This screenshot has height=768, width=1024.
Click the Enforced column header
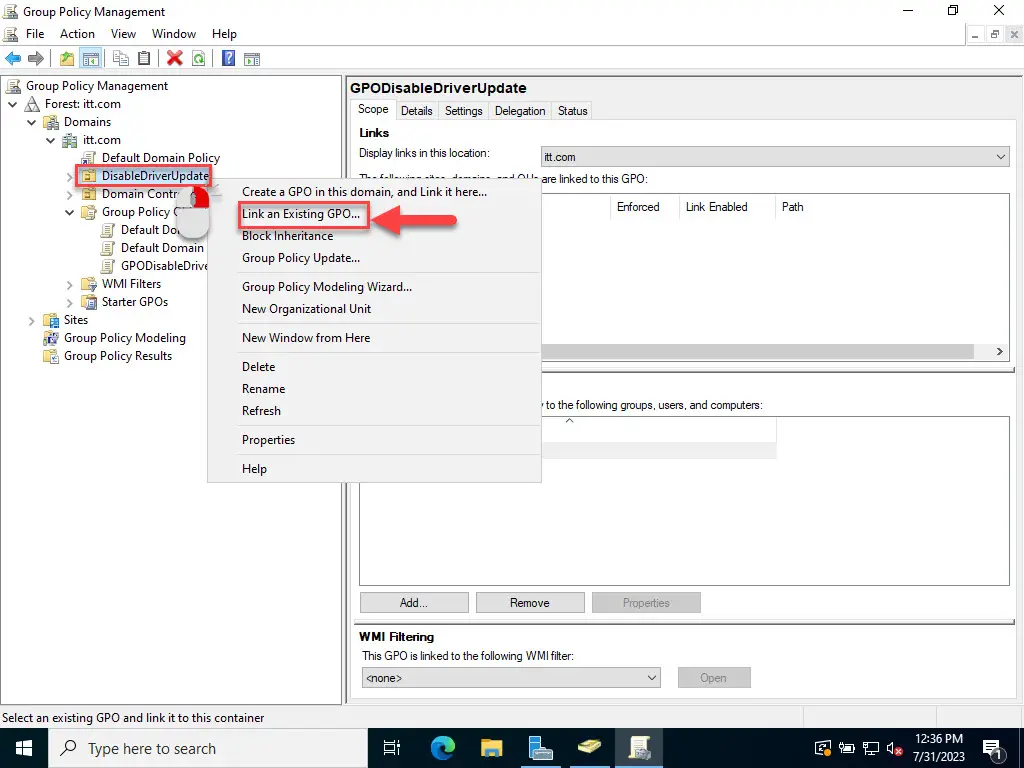click(x=638, y=207)
